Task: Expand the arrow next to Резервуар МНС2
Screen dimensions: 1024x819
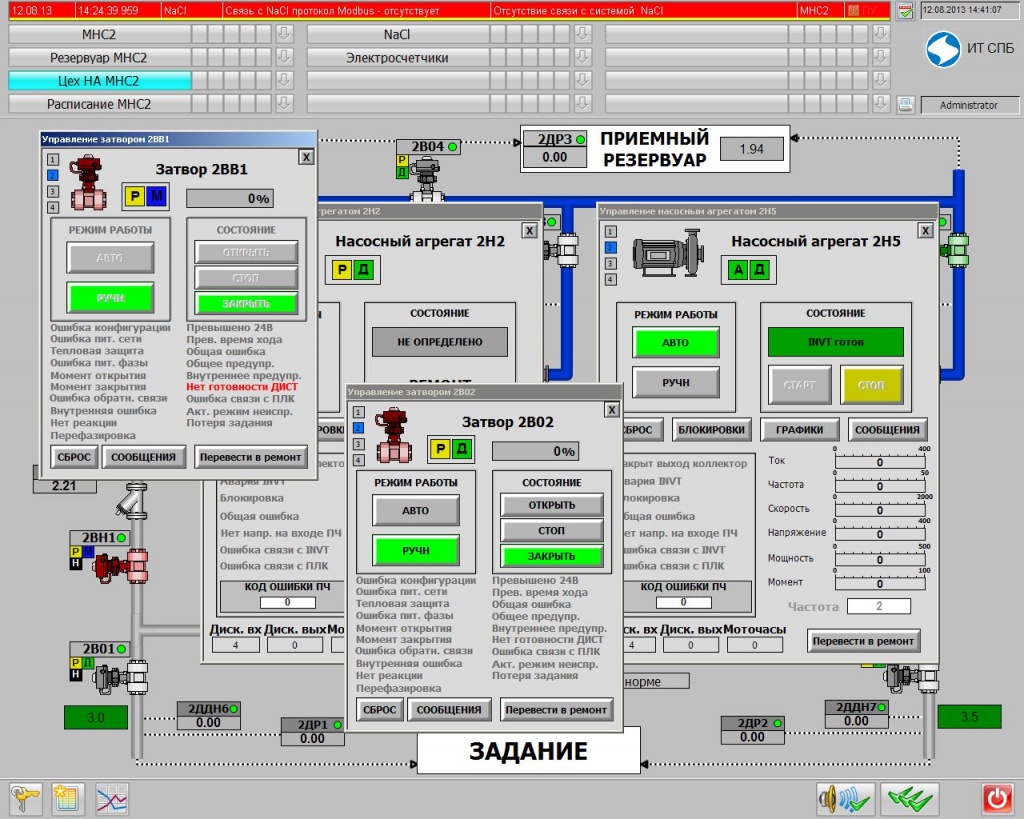Action: pos(284,57)
